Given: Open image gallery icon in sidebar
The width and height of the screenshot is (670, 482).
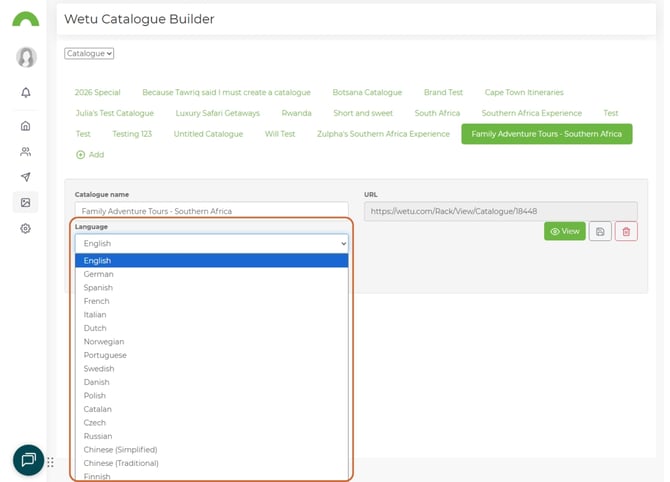Looking at the screenshot, I should 26,203.
